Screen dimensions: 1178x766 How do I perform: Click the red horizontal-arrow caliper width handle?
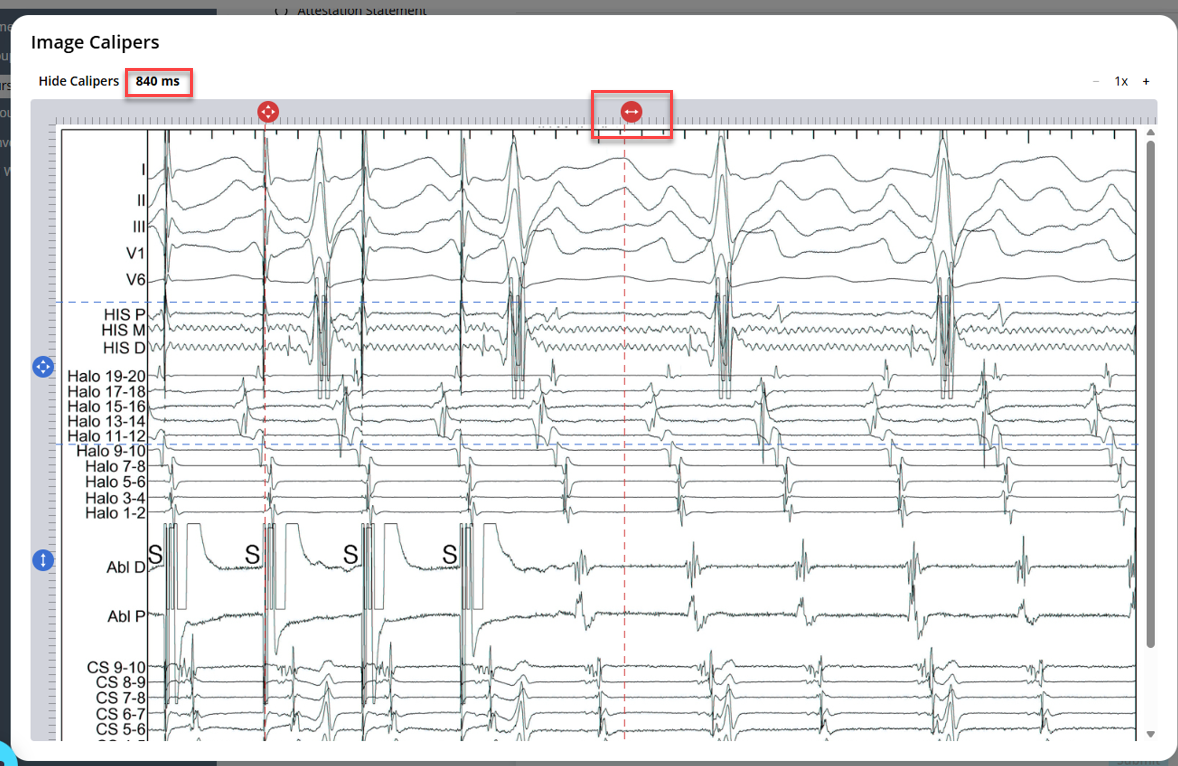point(631,112)
